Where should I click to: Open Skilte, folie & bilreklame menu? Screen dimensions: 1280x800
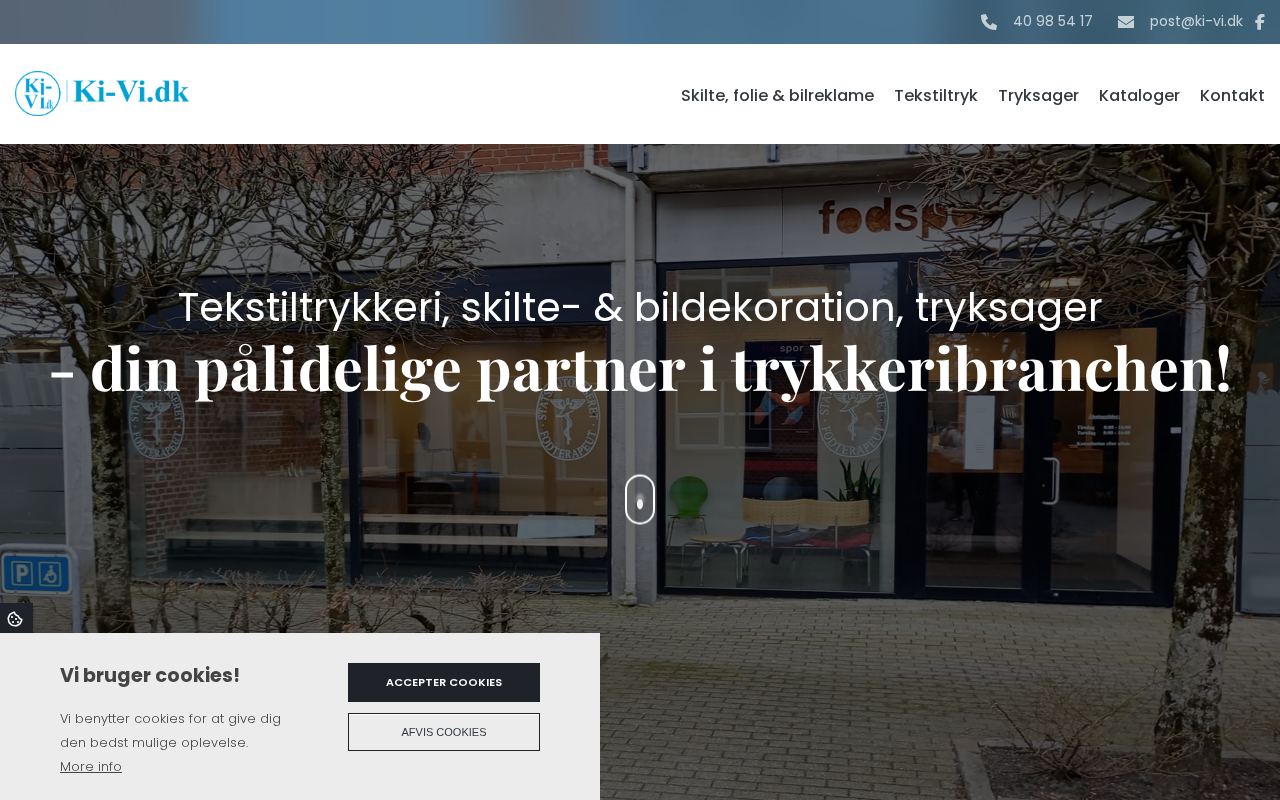(x=777, y=95)
